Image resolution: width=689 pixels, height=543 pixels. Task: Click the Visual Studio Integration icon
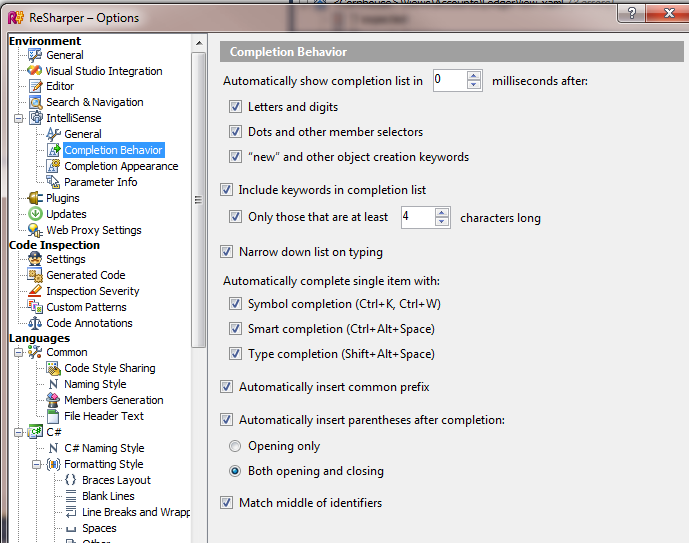tap(34, 71)
